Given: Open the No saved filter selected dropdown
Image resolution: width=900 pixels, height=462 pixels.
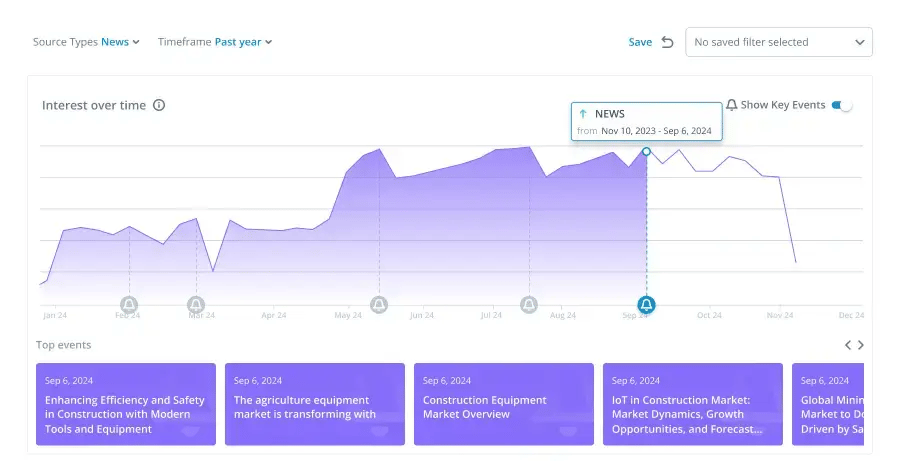Looking at the screenshot, I should [779, 42].
